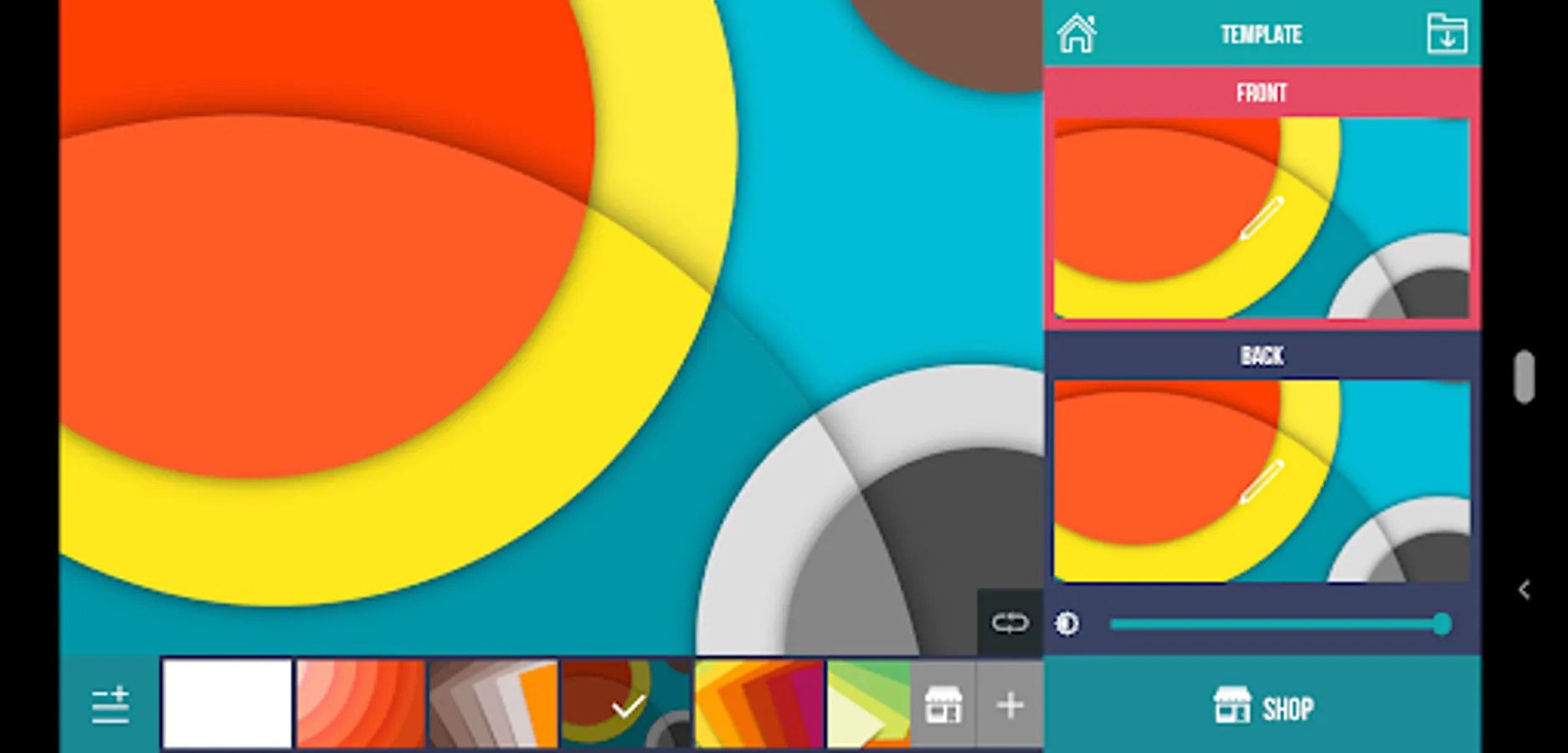1568x753 pixels.
Task: Choose the checked teal circles template
Action: (626, 704)
